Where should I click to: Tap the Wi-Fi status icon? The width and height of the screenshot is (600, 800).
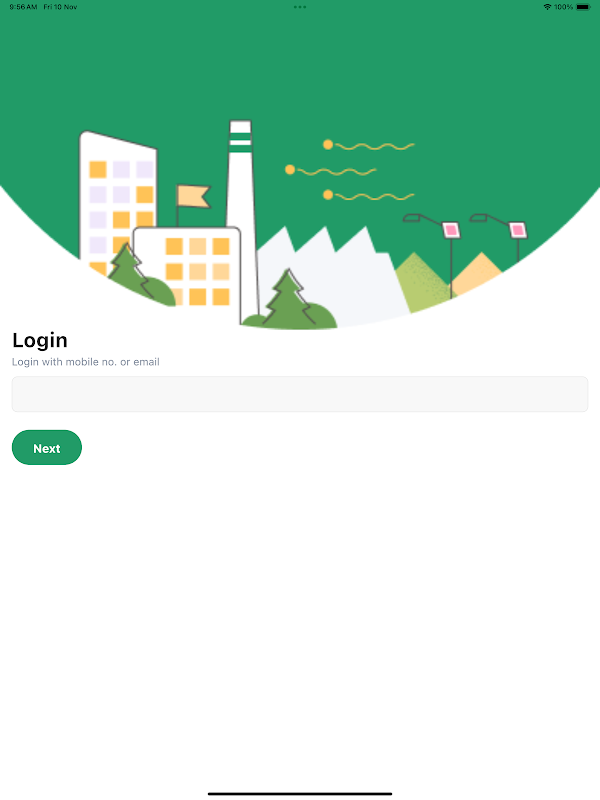tap(547, 7)
